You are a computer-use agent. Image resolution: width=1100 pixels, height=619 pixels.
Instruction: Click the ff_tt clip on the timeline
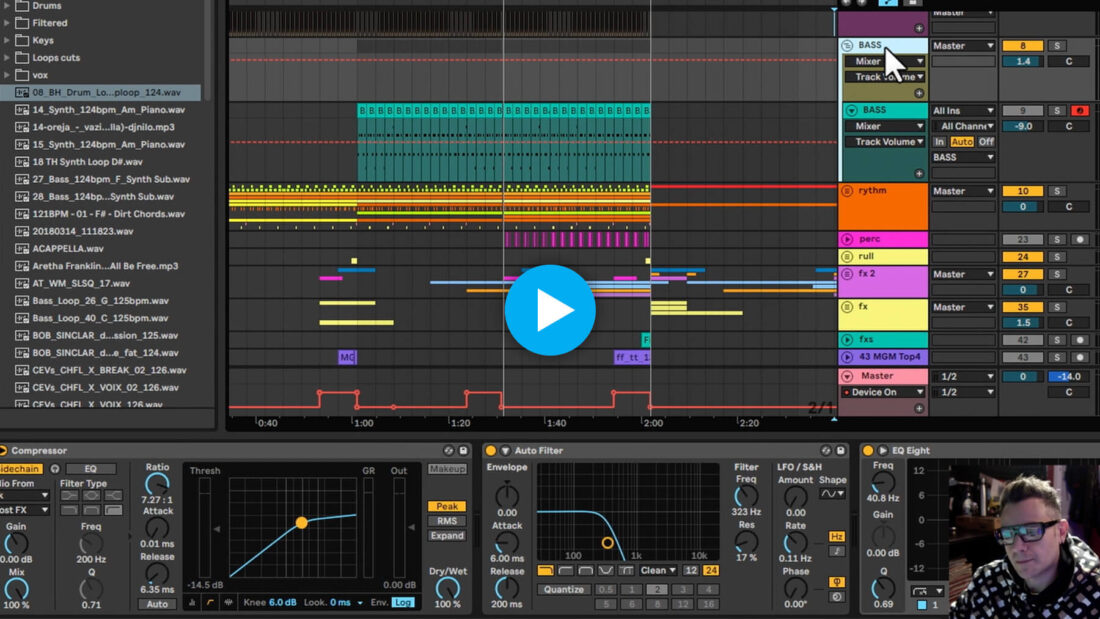pos(632,357)
